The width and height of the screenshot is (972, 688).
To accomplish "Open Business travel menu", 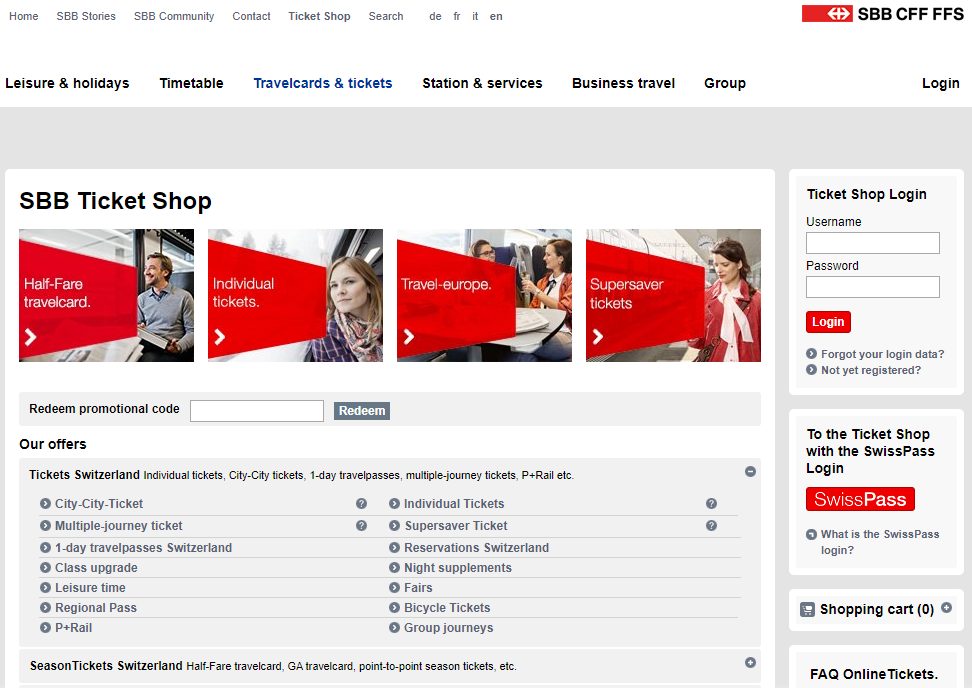I will pyautogui.click(x=624, y=83).
